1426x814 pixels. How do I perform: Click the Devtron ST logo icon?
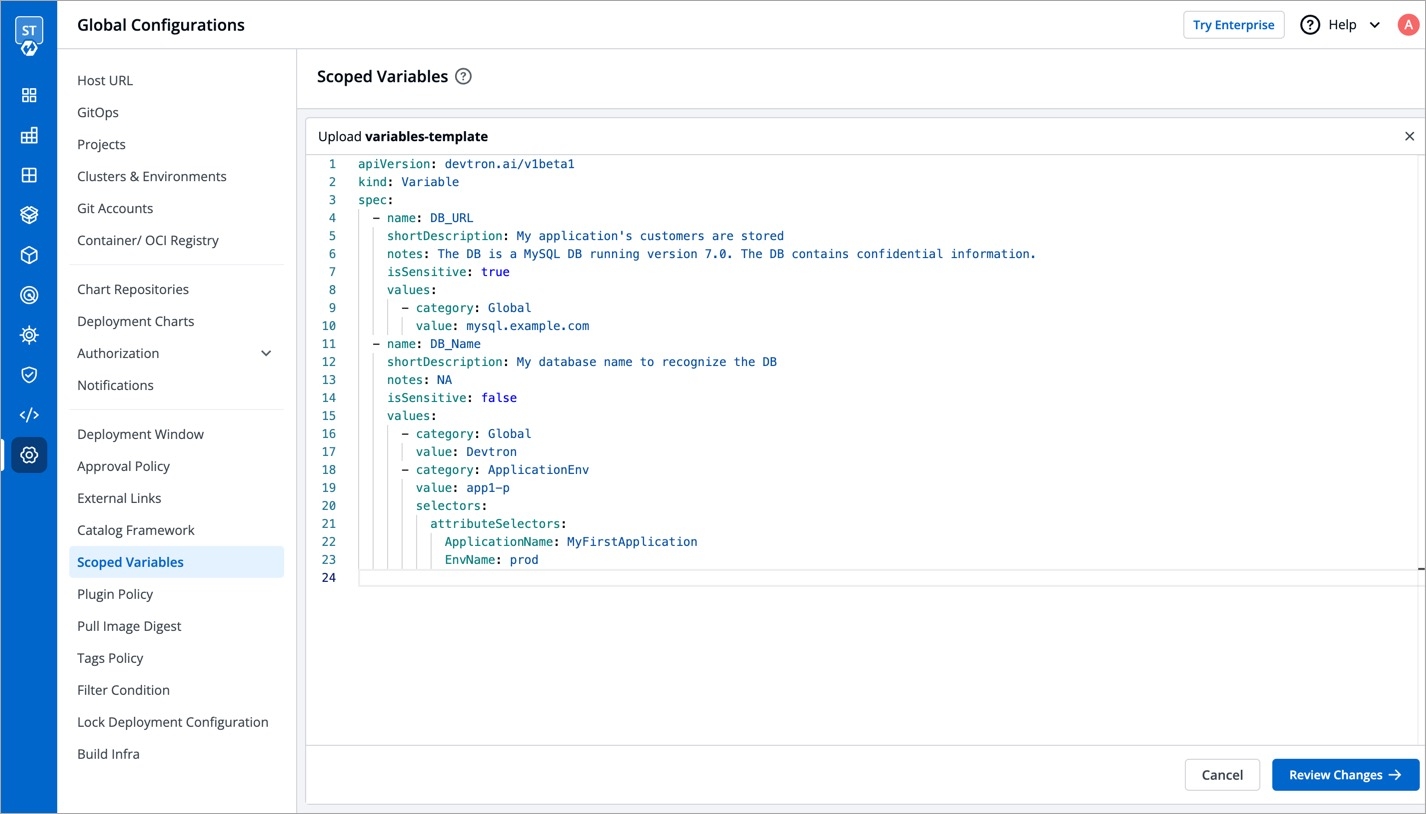(x=29, y=35)
